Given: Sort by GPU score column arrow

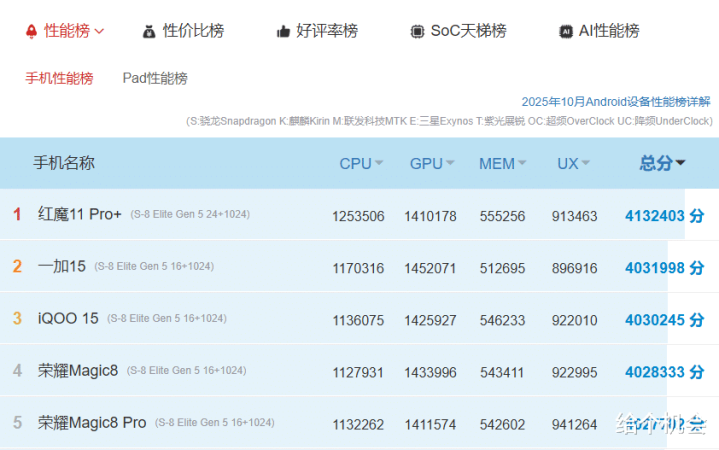Looking at the screenshot, I should click(x=450, y=164).
